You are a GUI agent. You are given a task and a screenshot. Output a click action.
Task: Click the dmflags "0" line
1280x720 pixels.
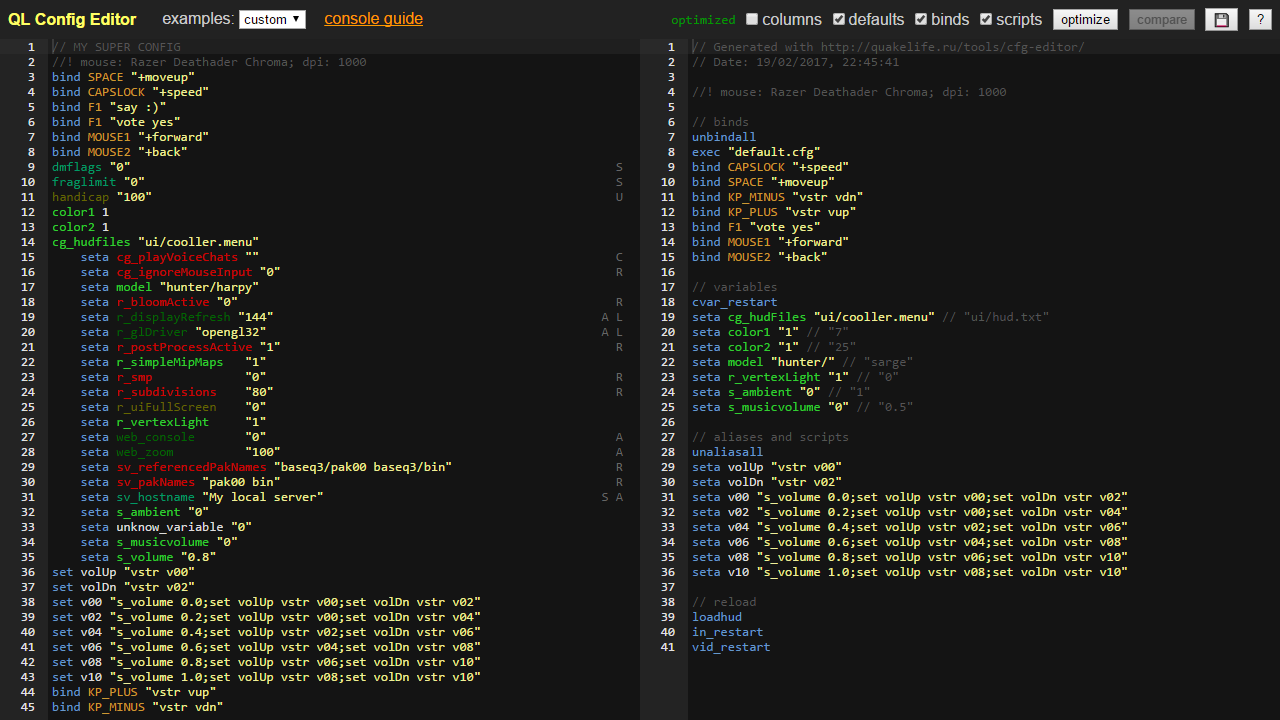click(x=91, y=167)
